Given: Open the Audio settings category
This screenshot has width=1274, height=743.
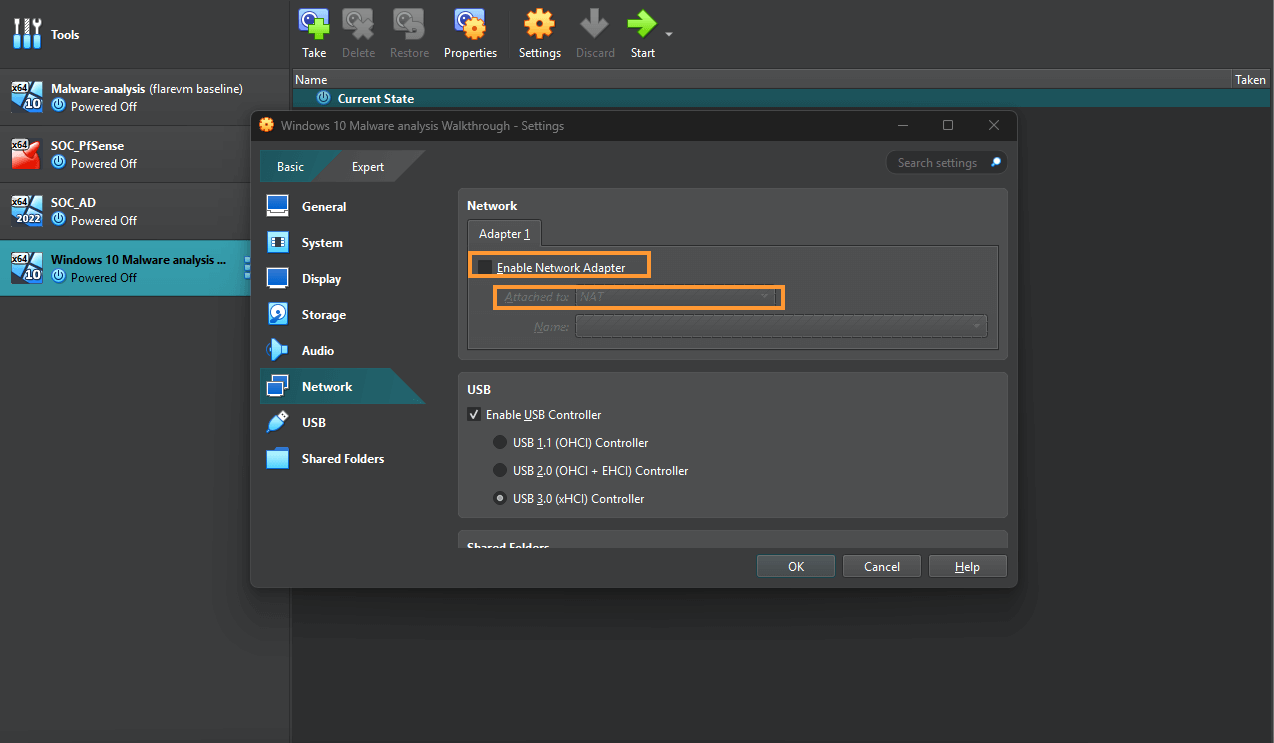Looking at the screenshot, I should pyautogui.click(x=342, y=350).
